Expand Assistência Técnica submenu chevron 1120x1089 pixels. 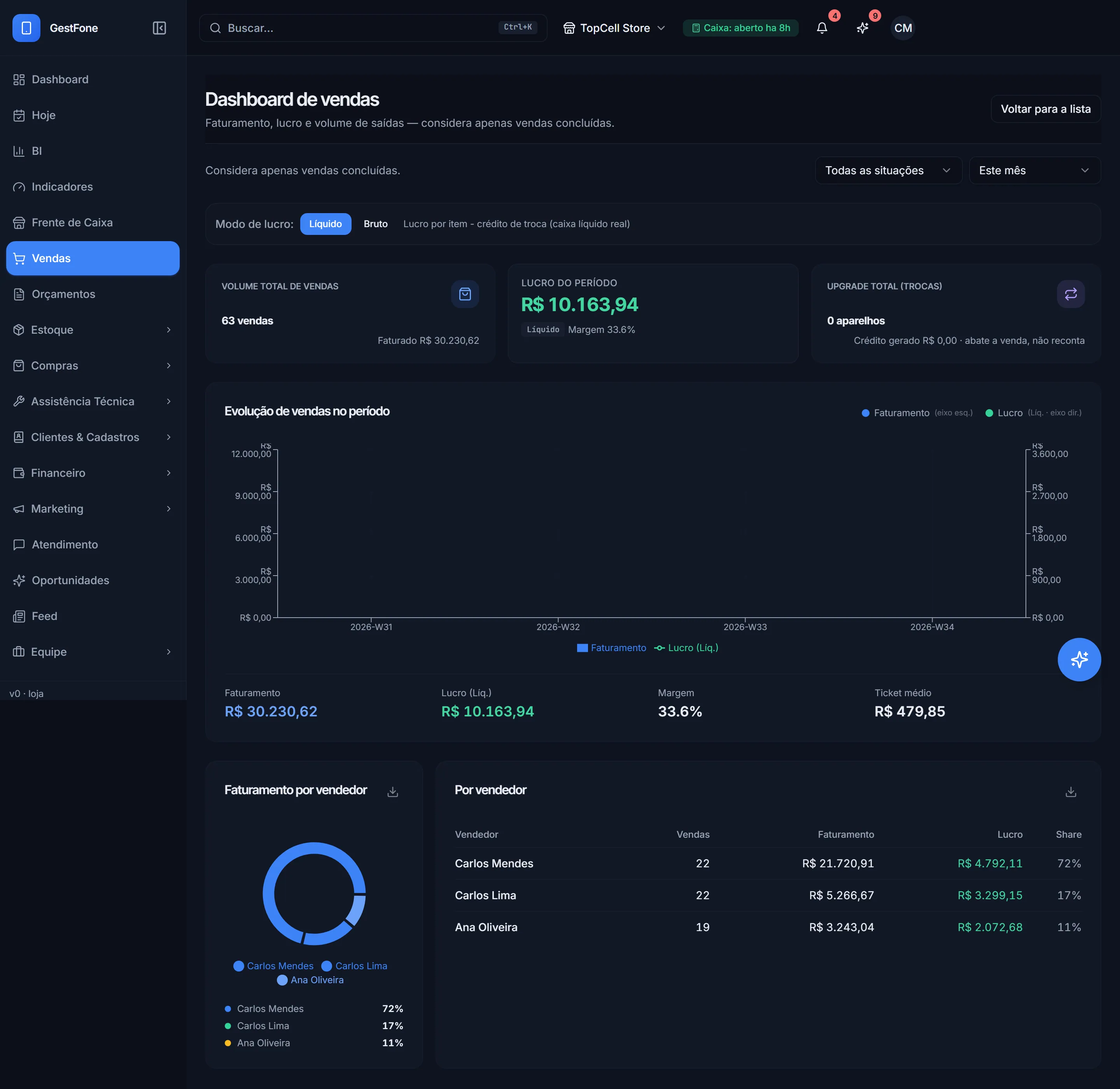(x=169, y=401)
